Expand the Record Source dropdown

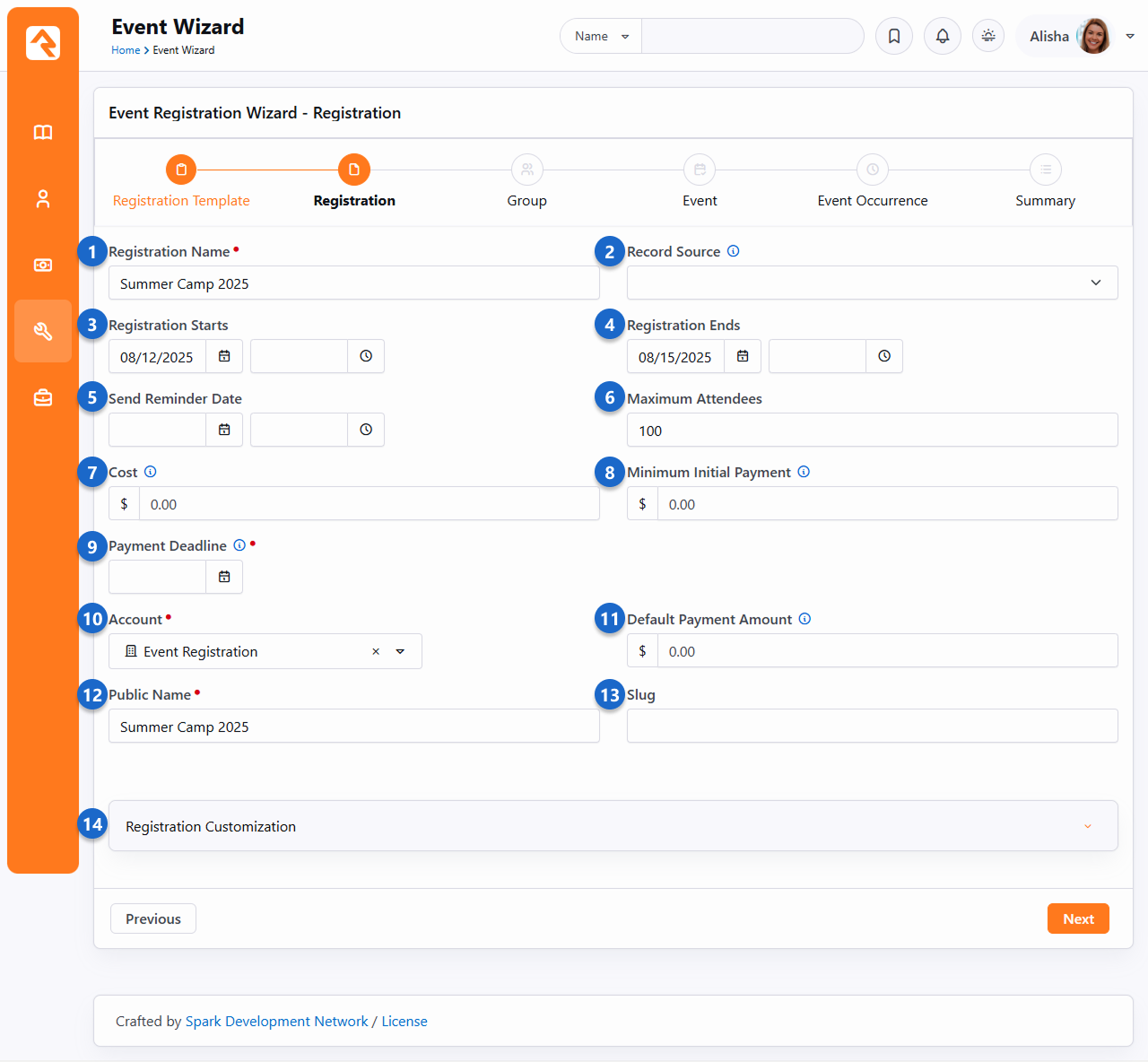click(x=872, y=283)
